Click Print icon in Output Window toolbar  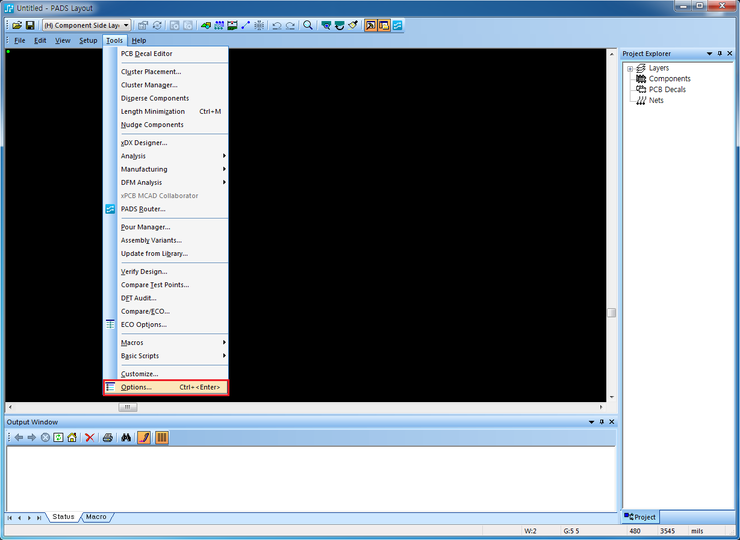(x=108, y=438)
